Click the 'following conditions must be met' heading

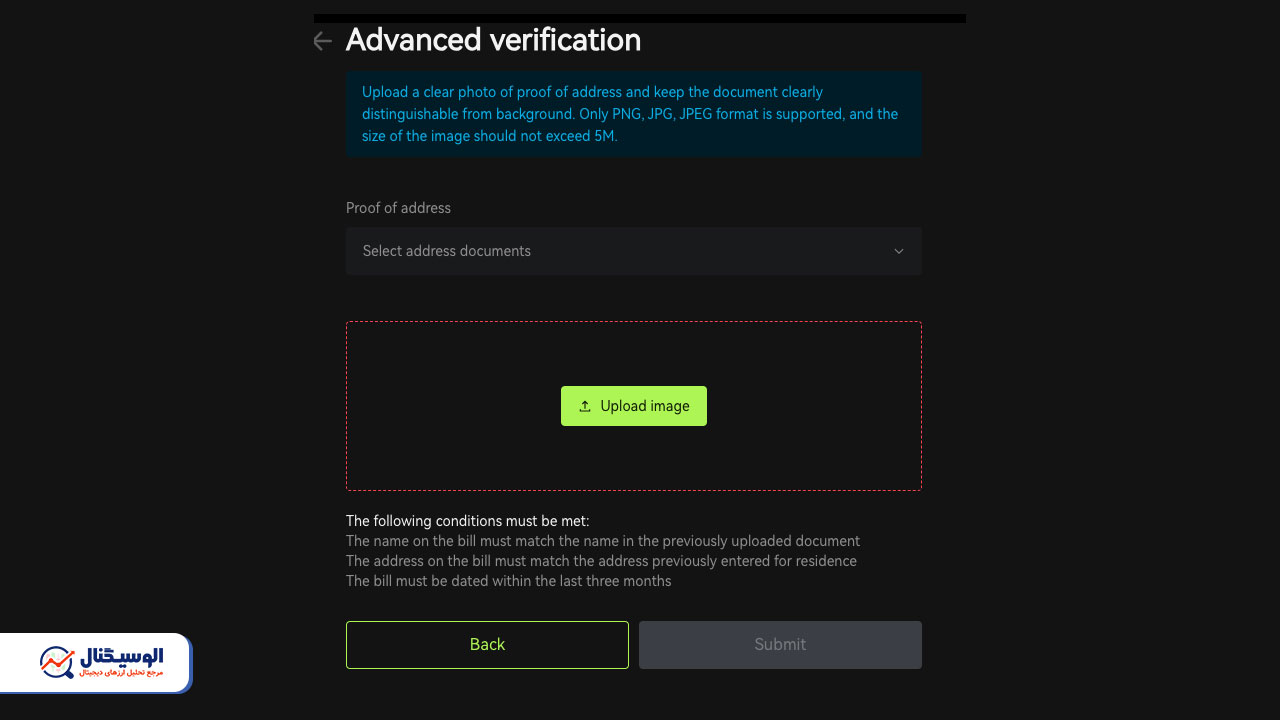click(468, 521)
